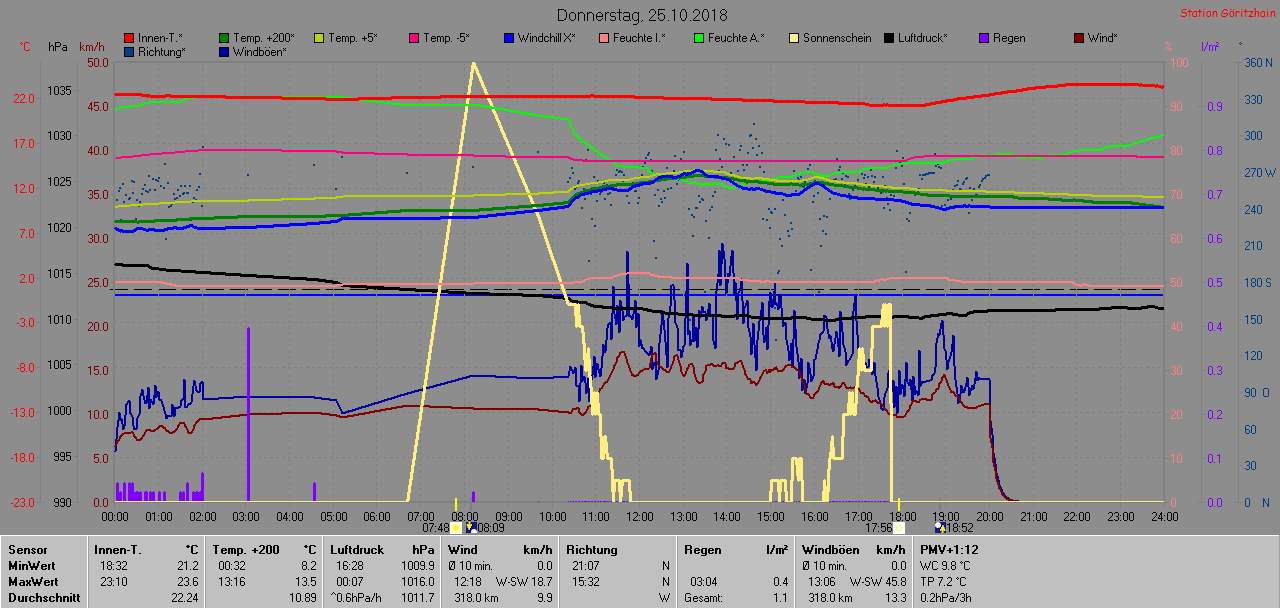Click the Temp. +200 minimum value 8.2
This screenshot has width=1280, height=608.
[309, 565]
